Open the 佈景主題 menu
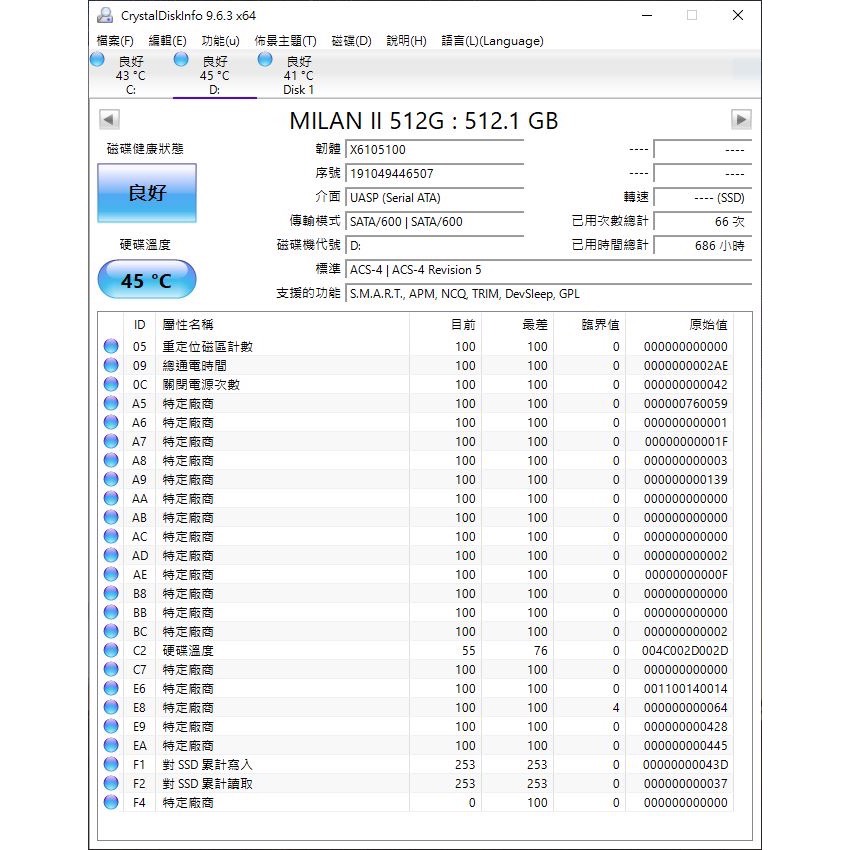 (284, 41)
